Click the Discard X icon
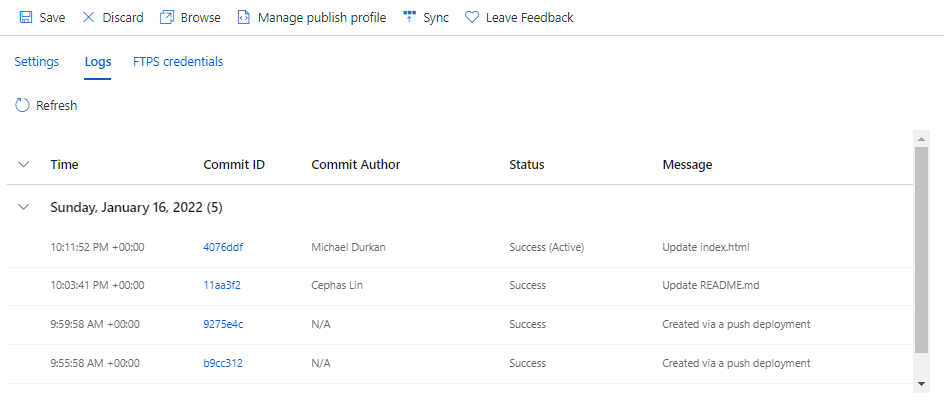 (x=89, y=17)
